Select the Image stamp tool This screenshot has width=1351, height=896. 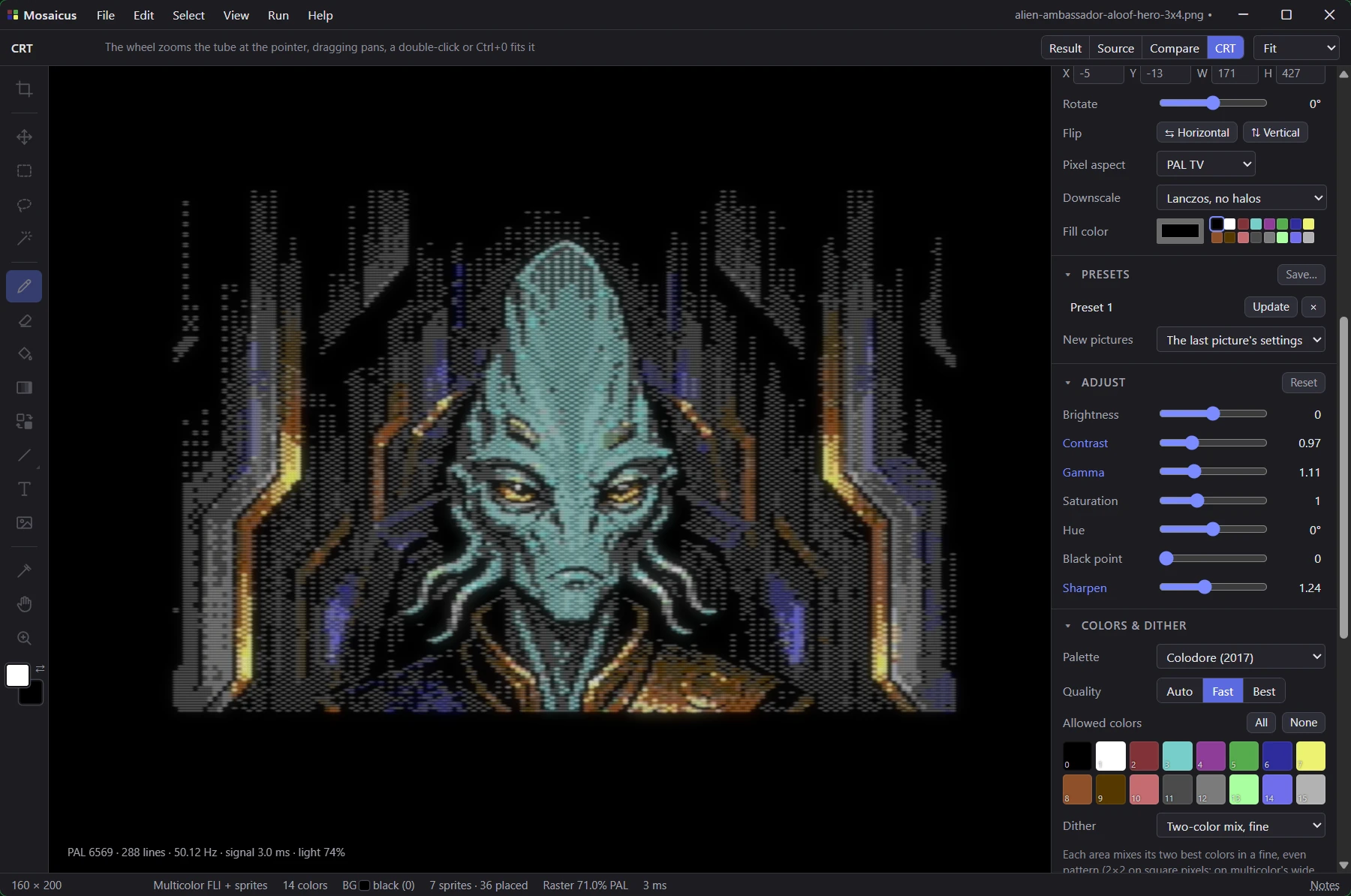point(24,522)
